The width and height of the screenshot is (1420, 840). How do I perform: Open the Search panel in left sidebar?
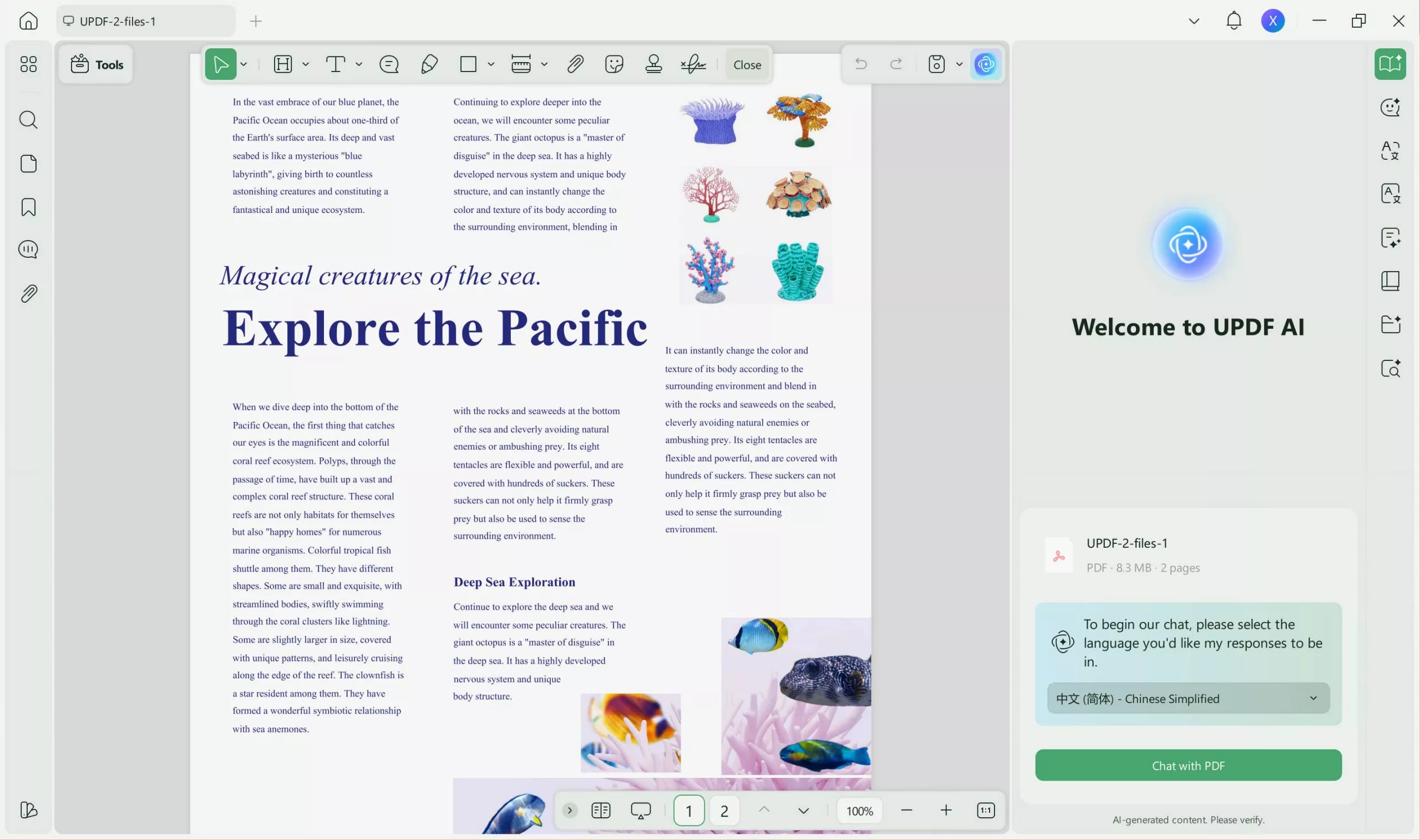[28, 119]
